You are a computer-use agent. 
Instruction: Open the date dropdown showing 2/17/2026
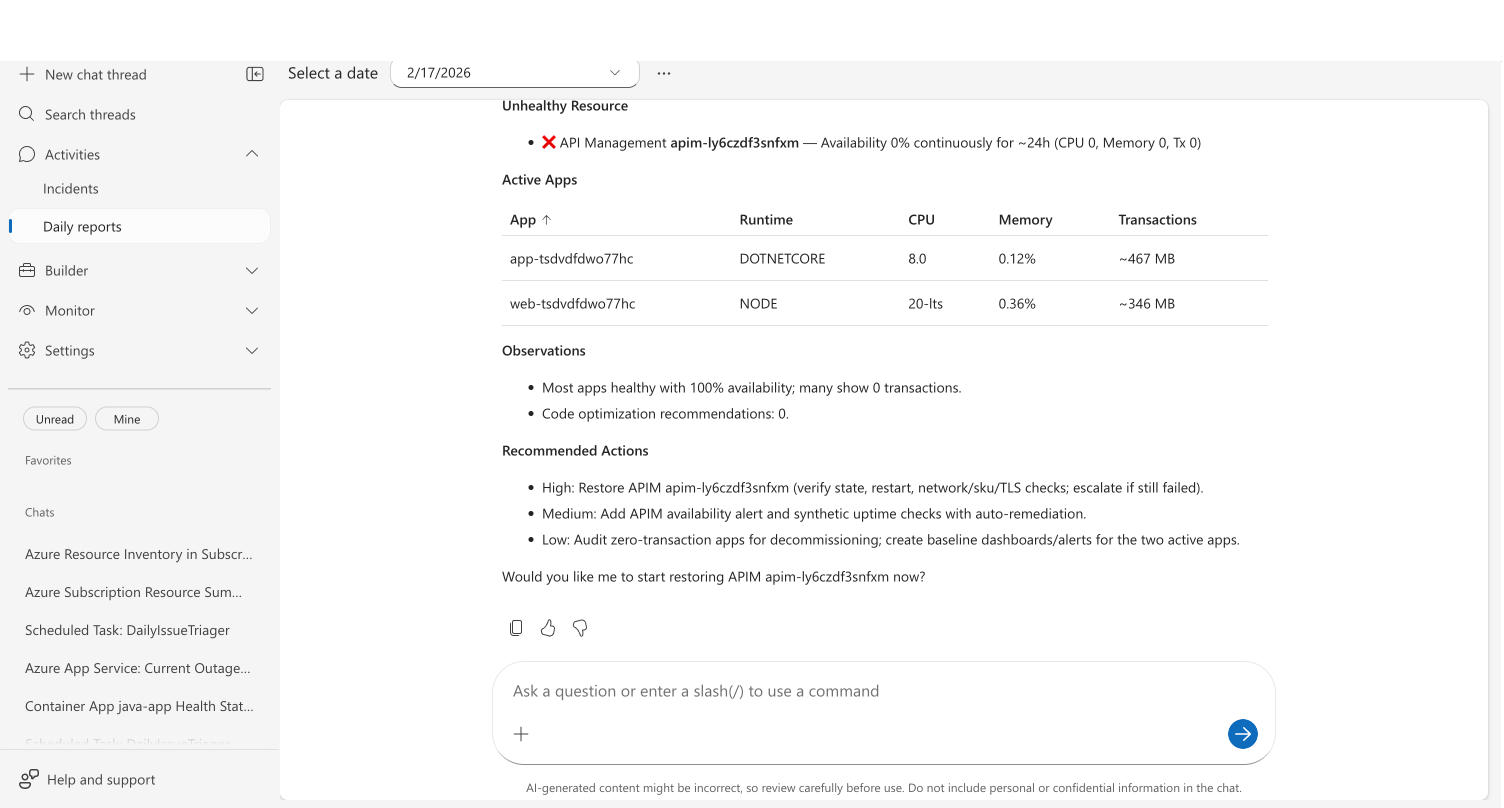coord(515,73)
